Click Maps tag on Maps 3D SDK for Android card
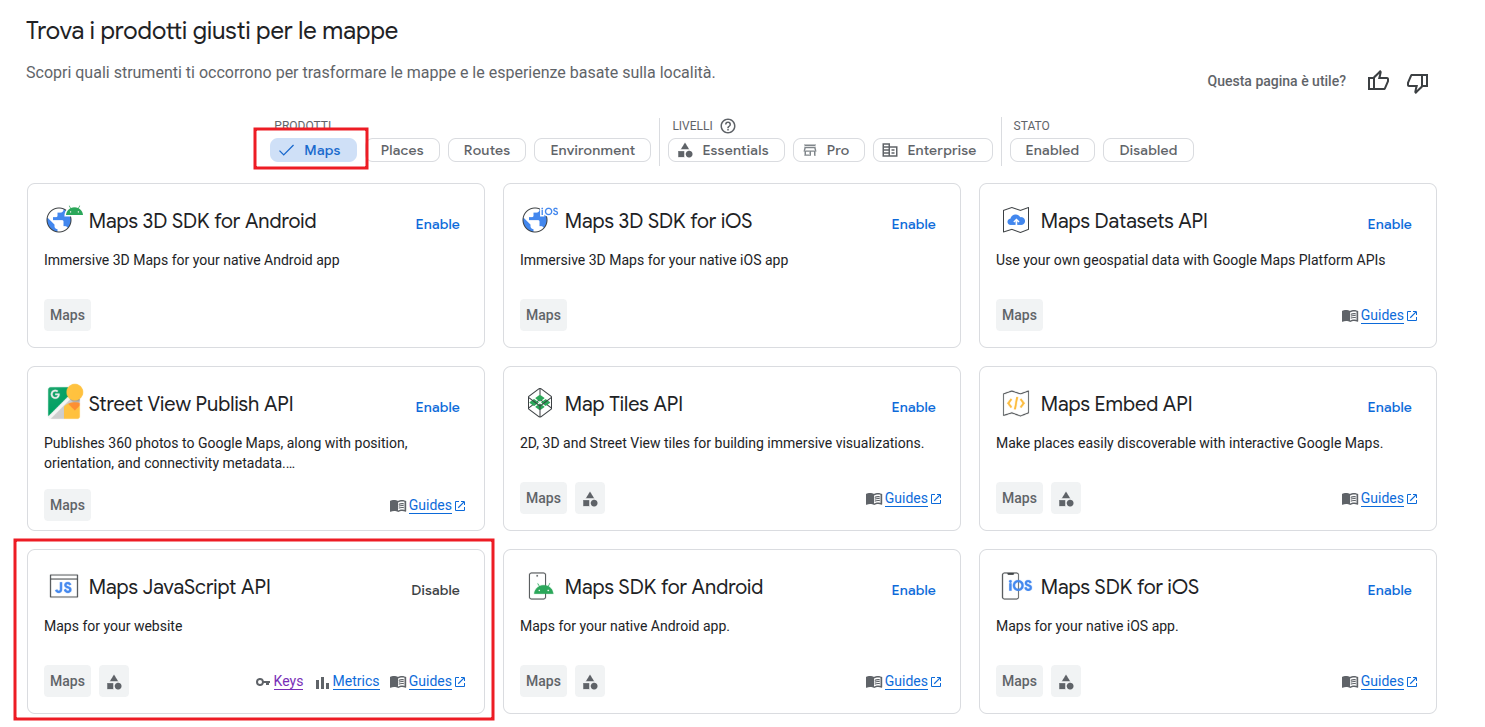This screenshot has height=727, width=1485. click(x=67, y=315)
